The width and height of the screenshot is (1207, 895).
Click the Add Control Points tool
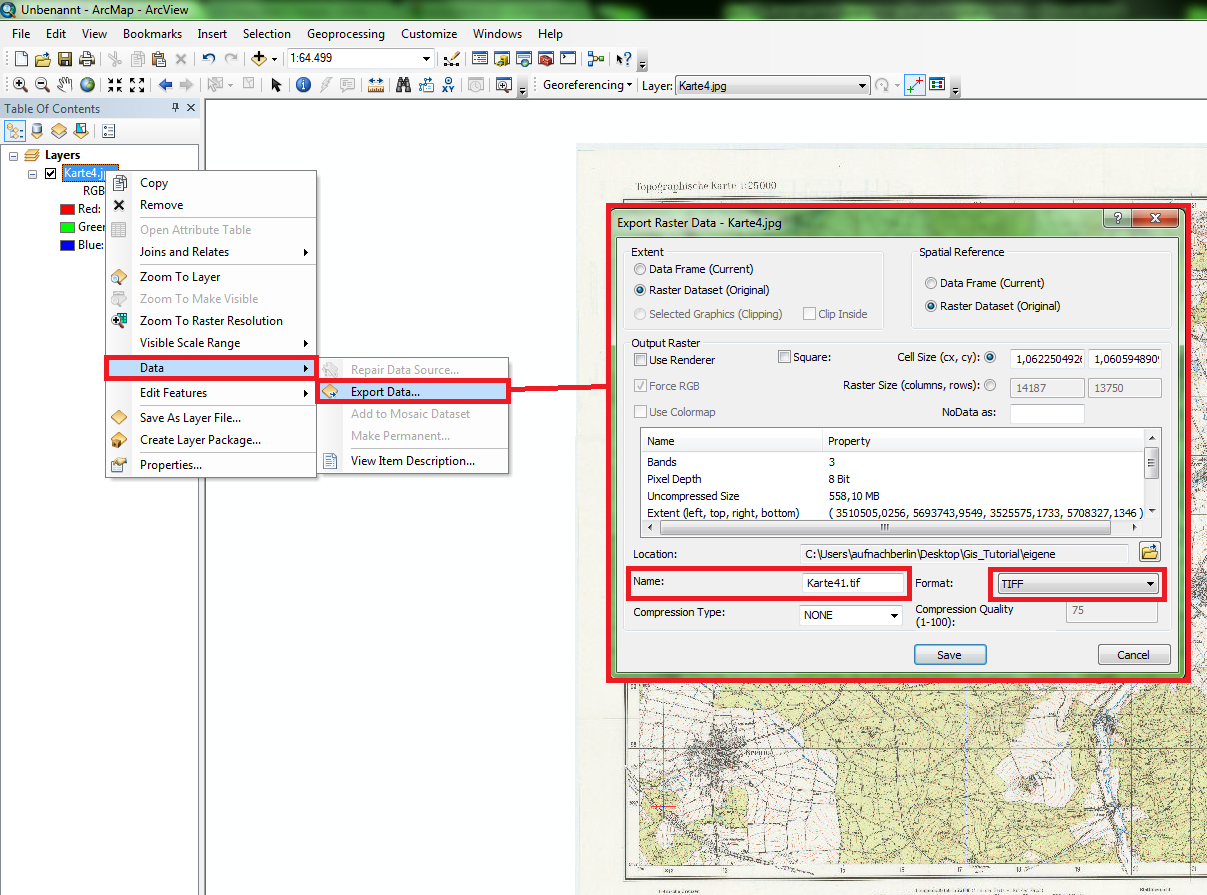[915, 85]
